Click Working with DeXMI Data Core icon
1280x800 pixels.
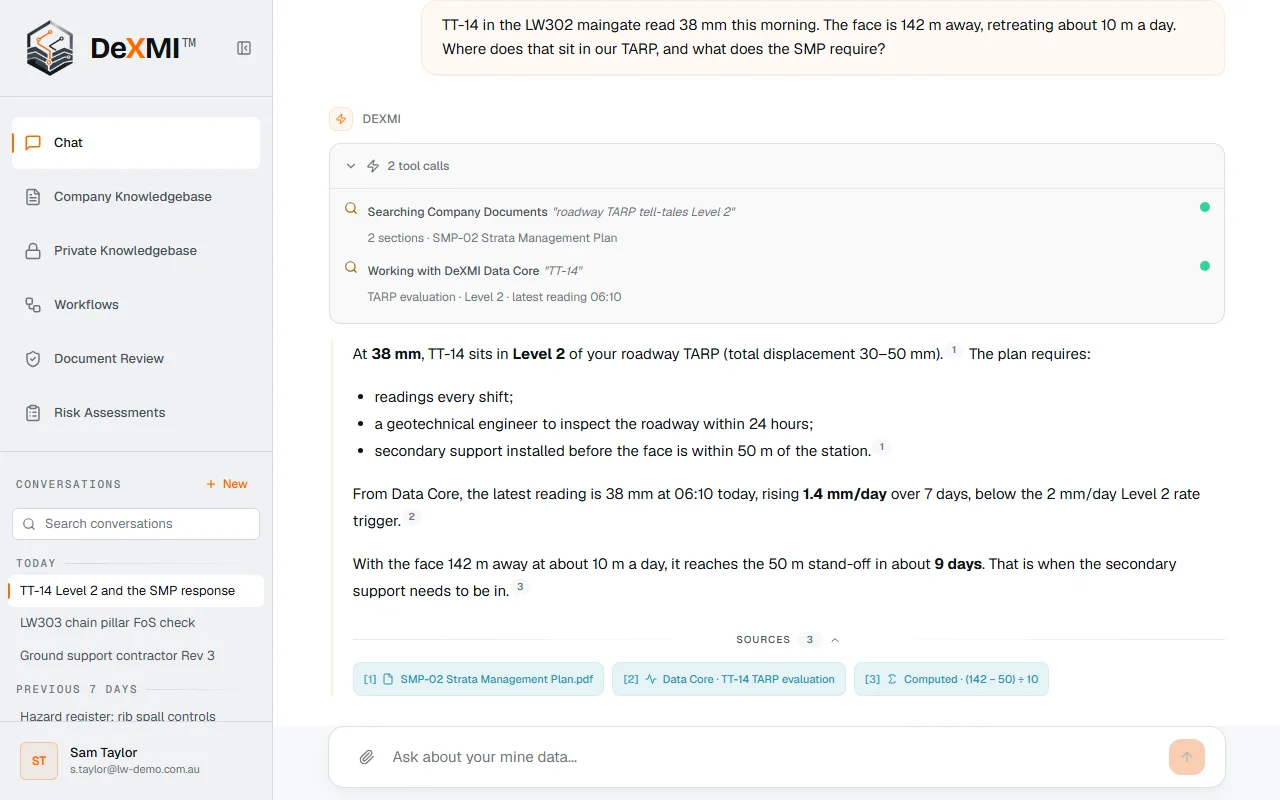pyautogui.click(x=351, y=268)
